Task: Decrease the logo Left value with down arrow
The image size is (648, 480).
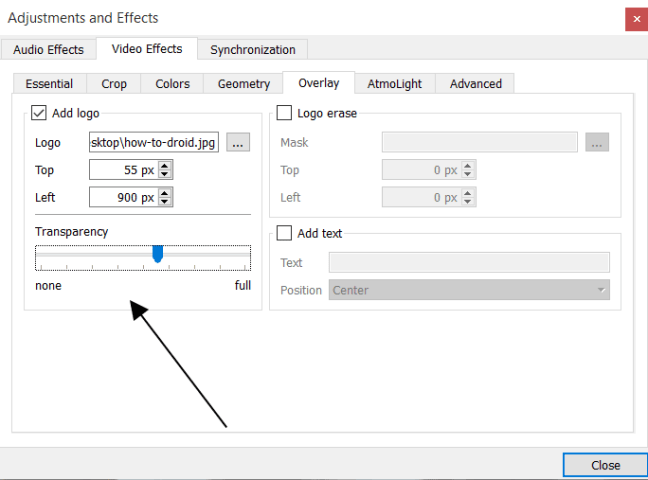Action: 166,202
